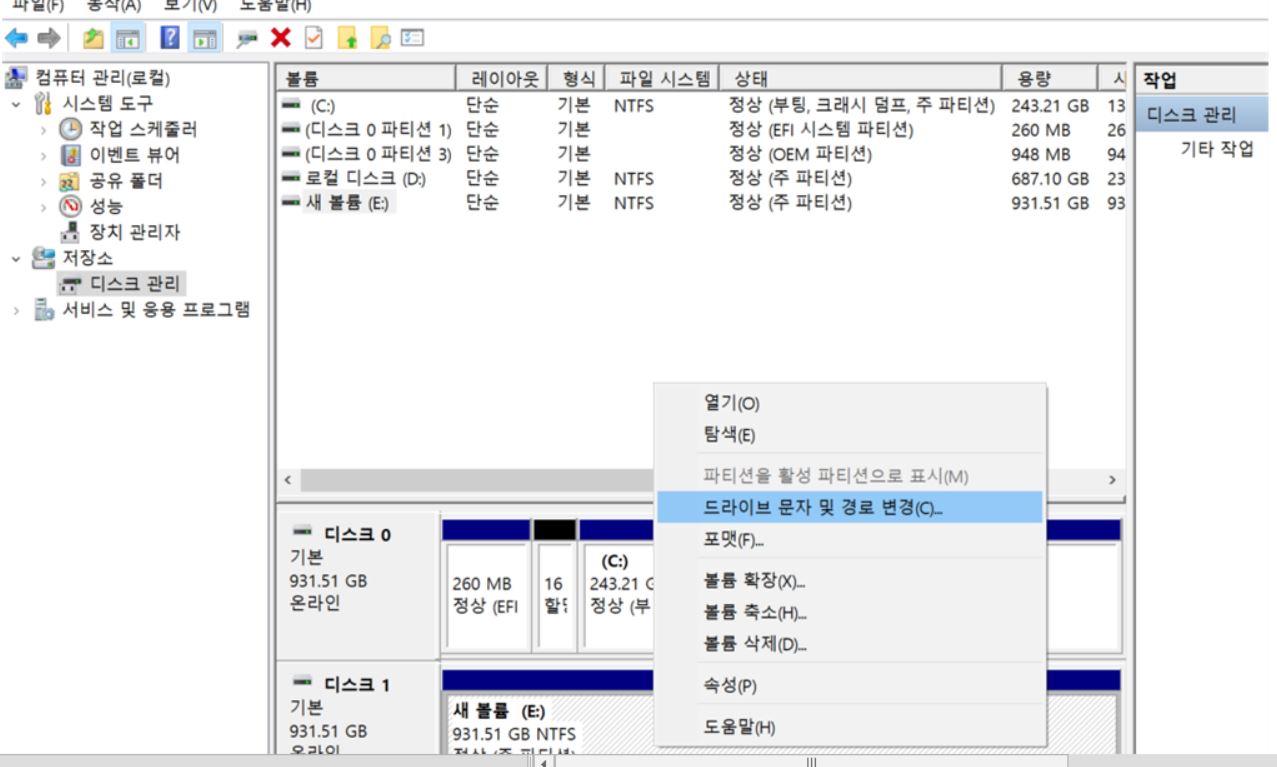The height and width of the screenshot is (767, 1277).
Task: Select the (C:) volume row
Action: [x=700, y=105]
